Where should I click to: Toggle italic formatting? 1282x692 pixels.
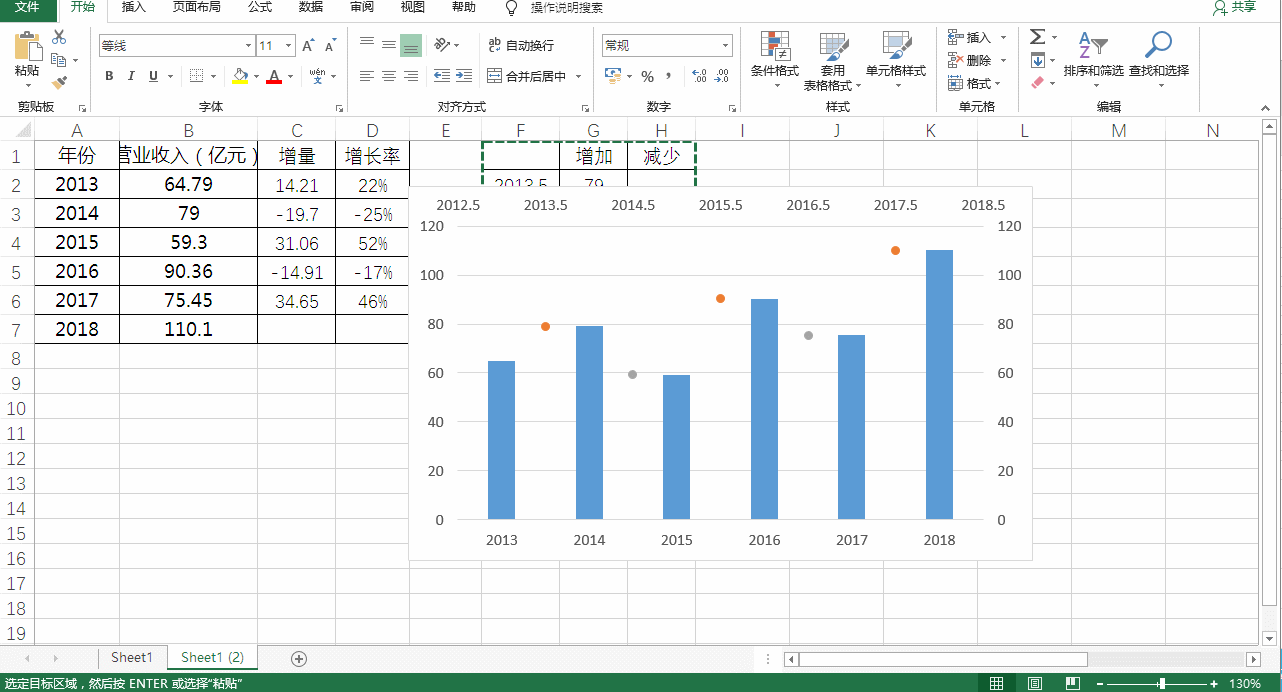pos(131,76)
